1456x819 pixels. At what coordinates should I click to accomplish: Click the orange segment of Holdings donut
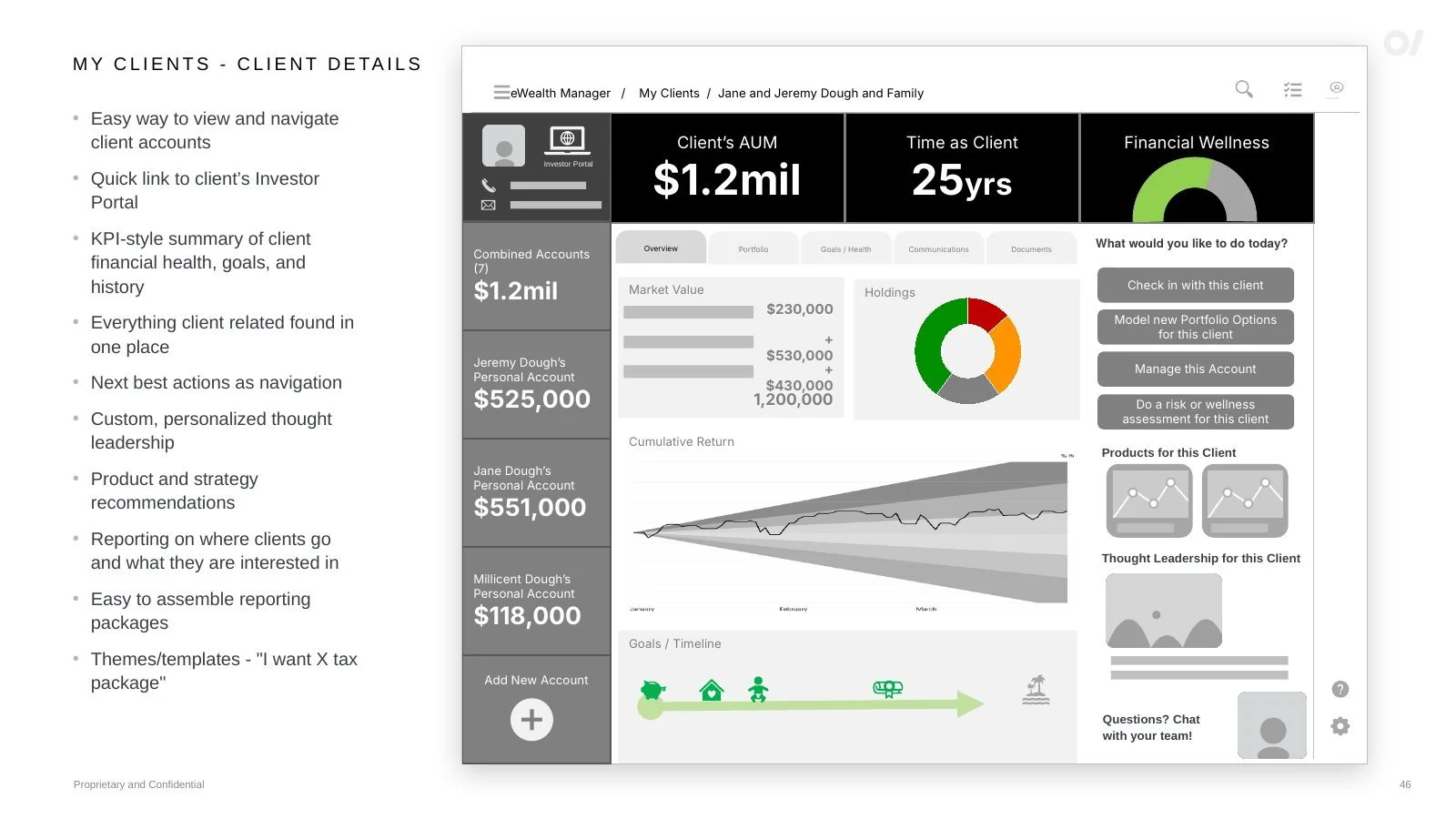point(1006,353)
